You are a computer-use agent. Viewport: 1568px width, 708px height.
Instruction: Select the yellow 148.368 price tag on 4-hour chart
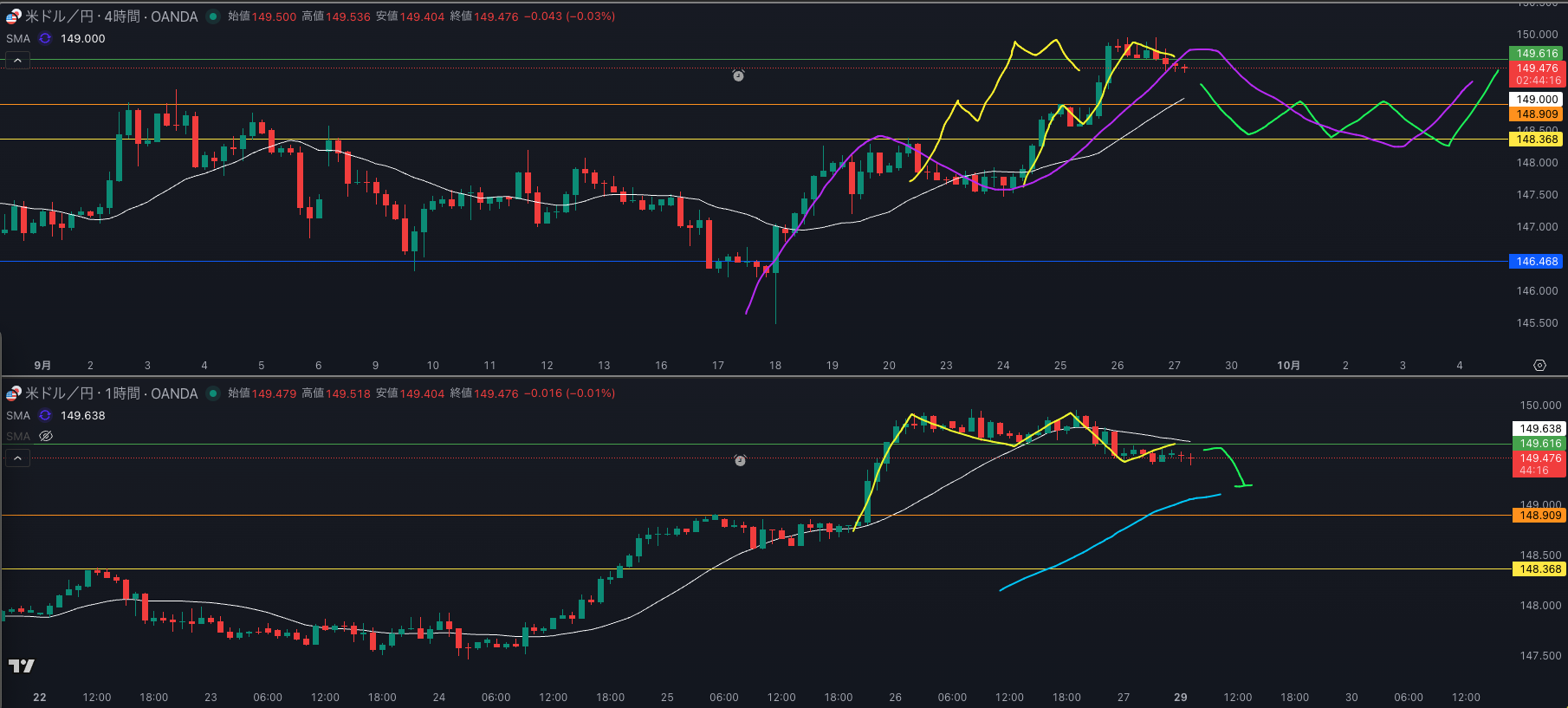(1537, 140)
